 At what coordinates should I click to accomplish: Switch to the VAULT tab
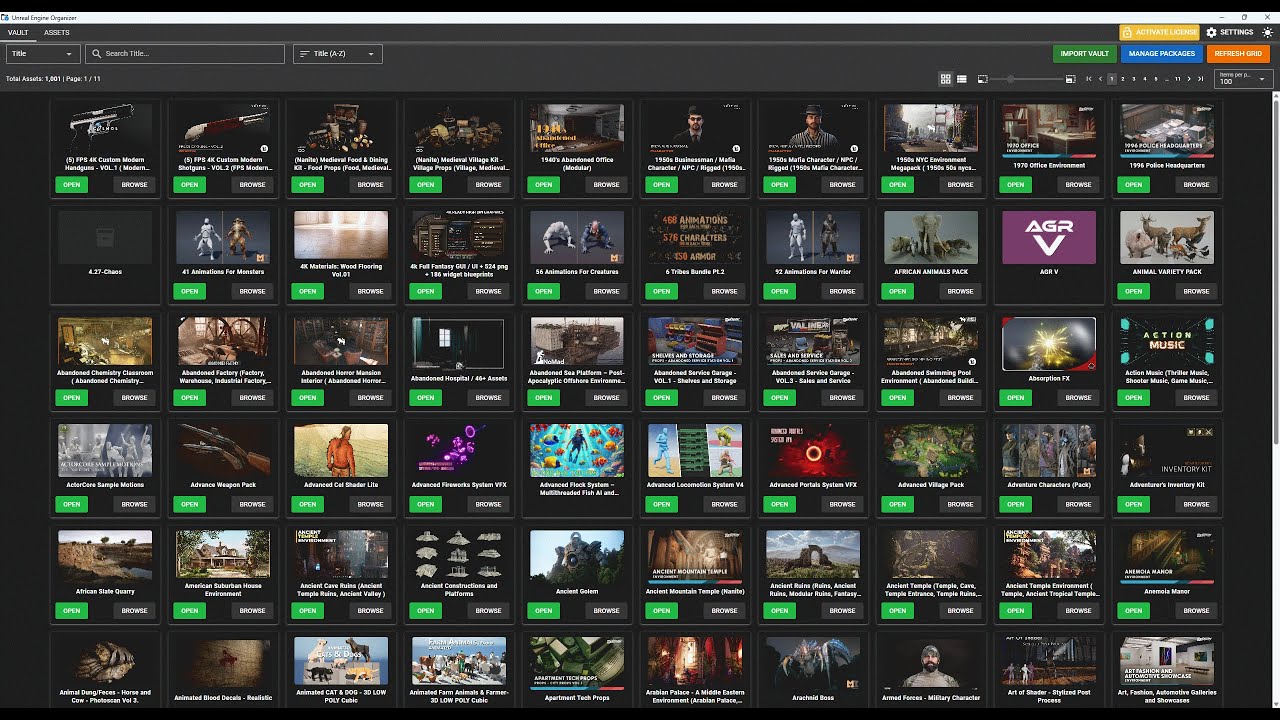tap(18, 33)
